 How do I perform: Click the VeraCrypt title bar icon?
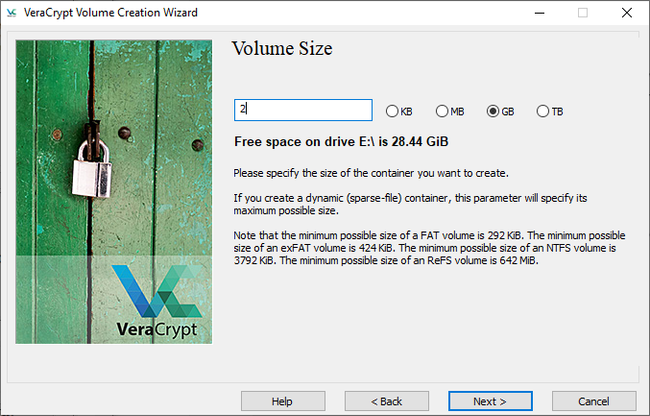click(x=12, y=13)
